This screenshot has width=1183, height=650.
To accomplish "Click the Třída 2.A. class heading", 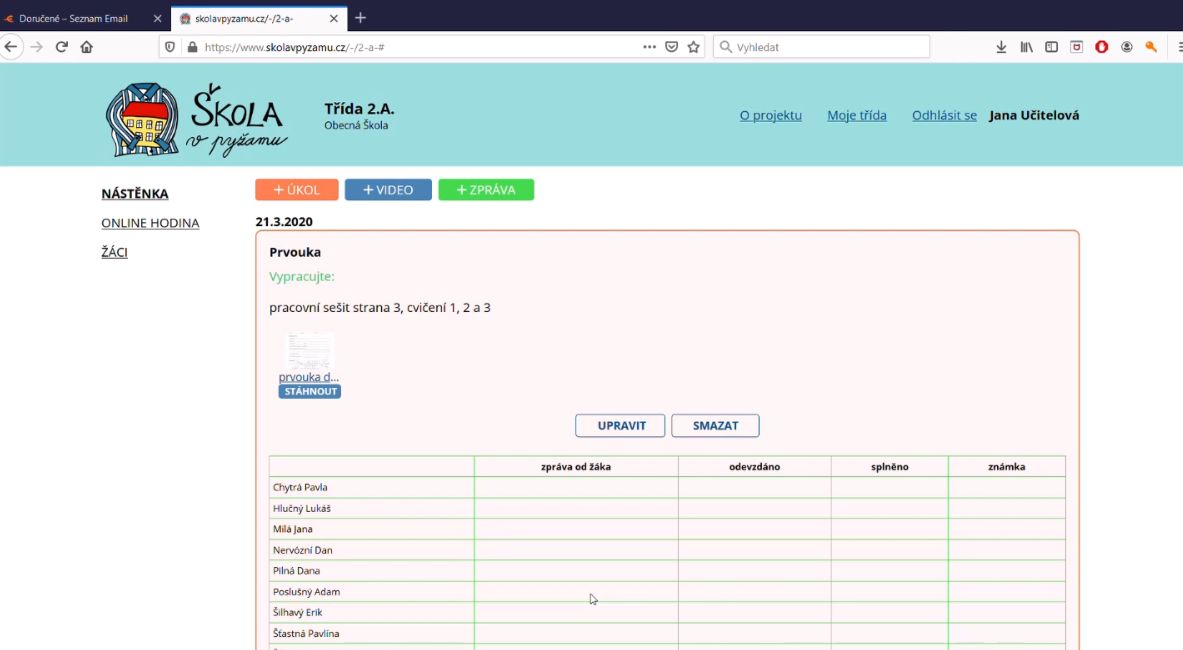I will 359,109.
